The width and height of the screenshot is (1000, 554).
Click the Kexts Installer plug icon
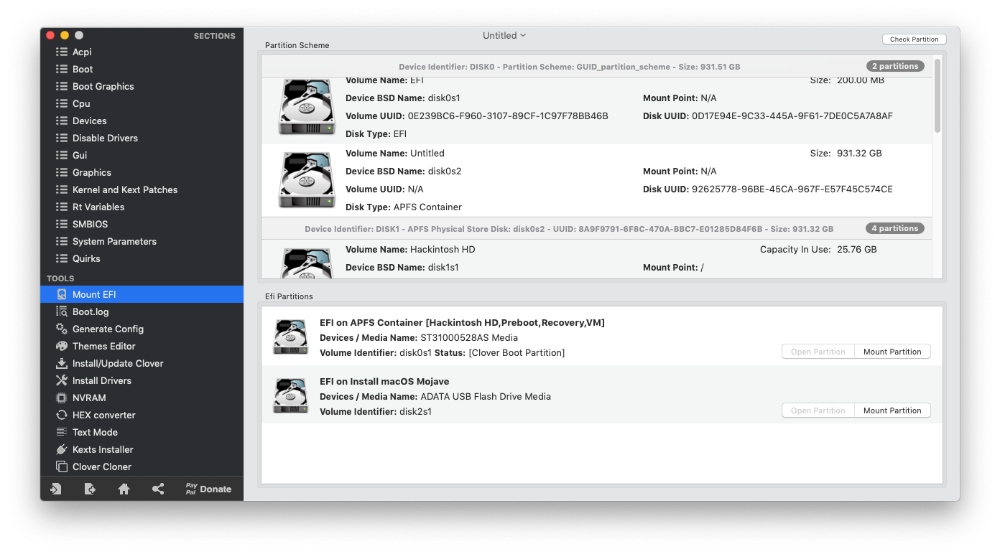pos(61,449)
